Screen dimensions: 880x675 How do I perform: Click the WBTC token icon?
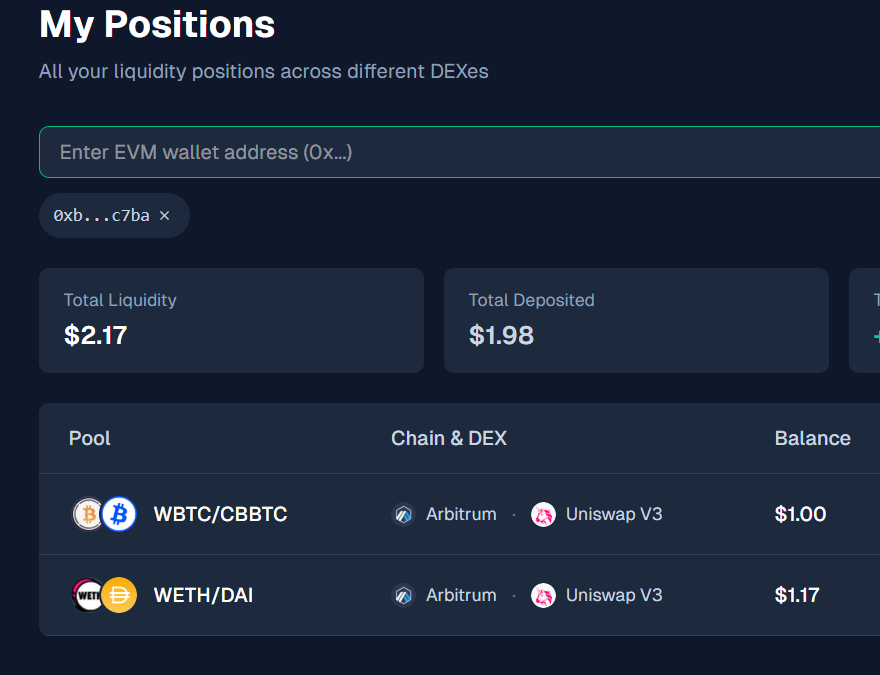click(89, 514)
